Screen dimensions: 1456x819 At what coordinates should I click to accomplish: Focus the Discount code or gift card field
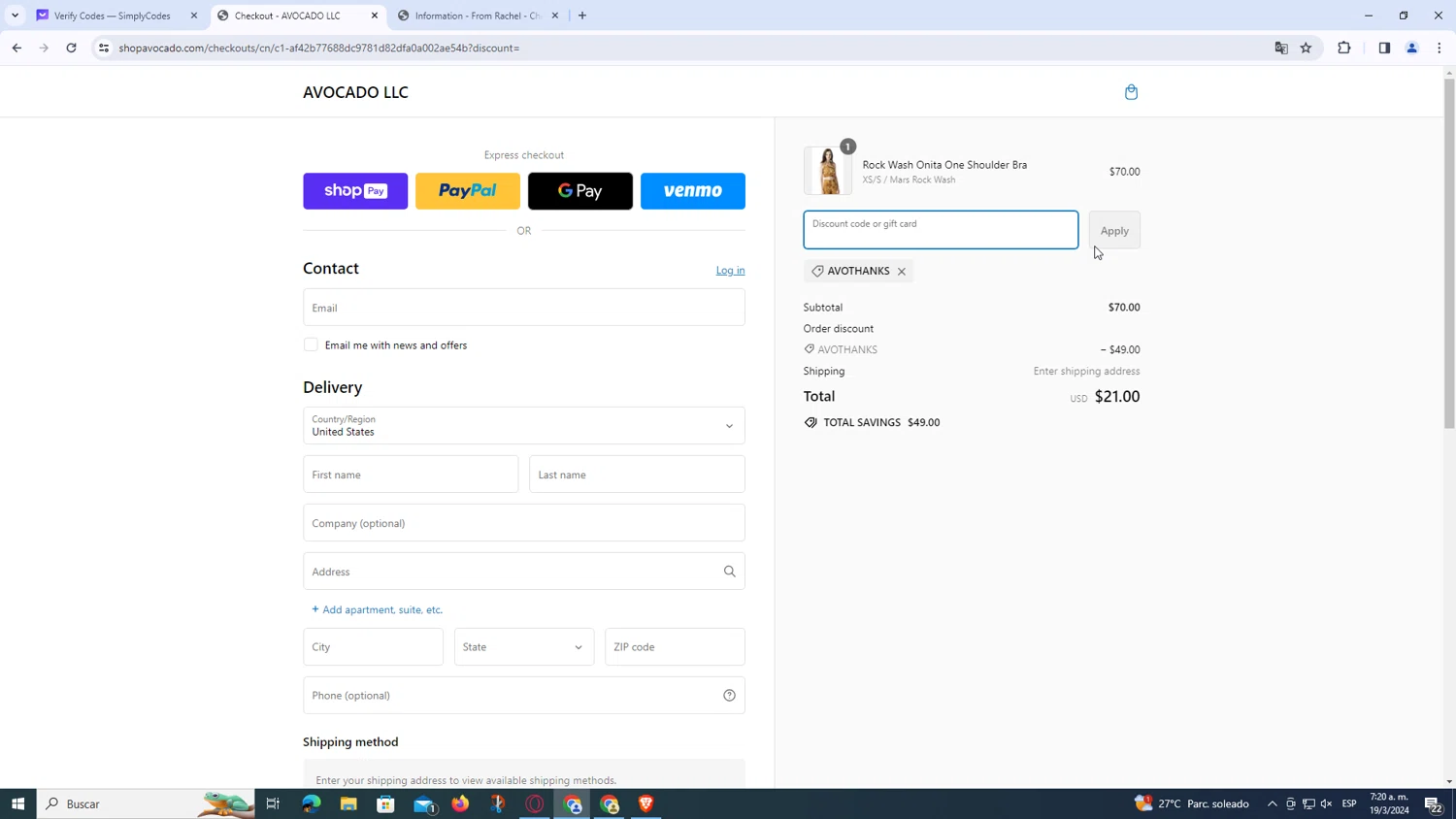[x=941, y=230]
